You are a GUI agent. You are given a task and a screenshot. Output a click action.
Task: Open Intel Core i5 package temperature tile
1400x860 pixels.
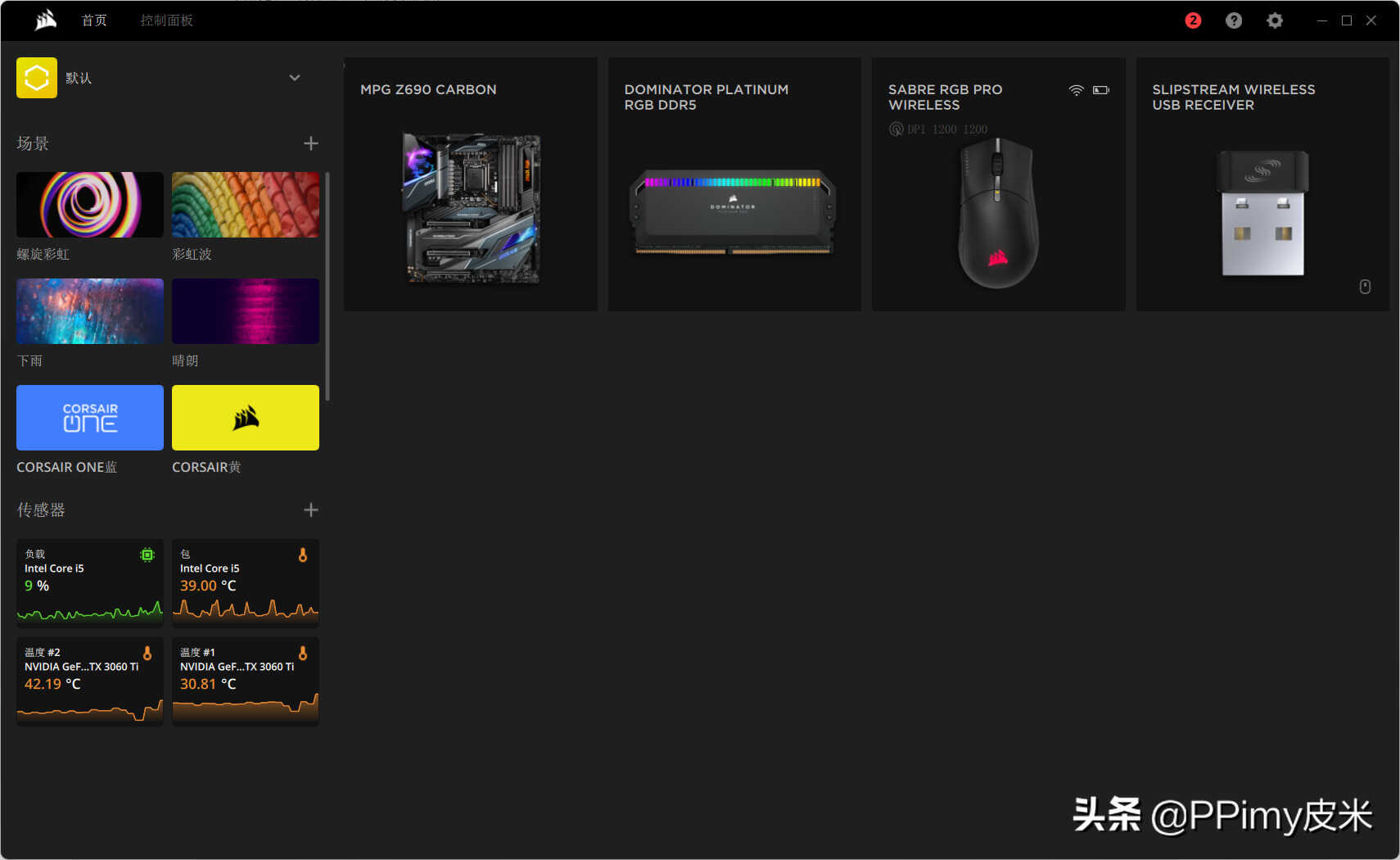246,582
